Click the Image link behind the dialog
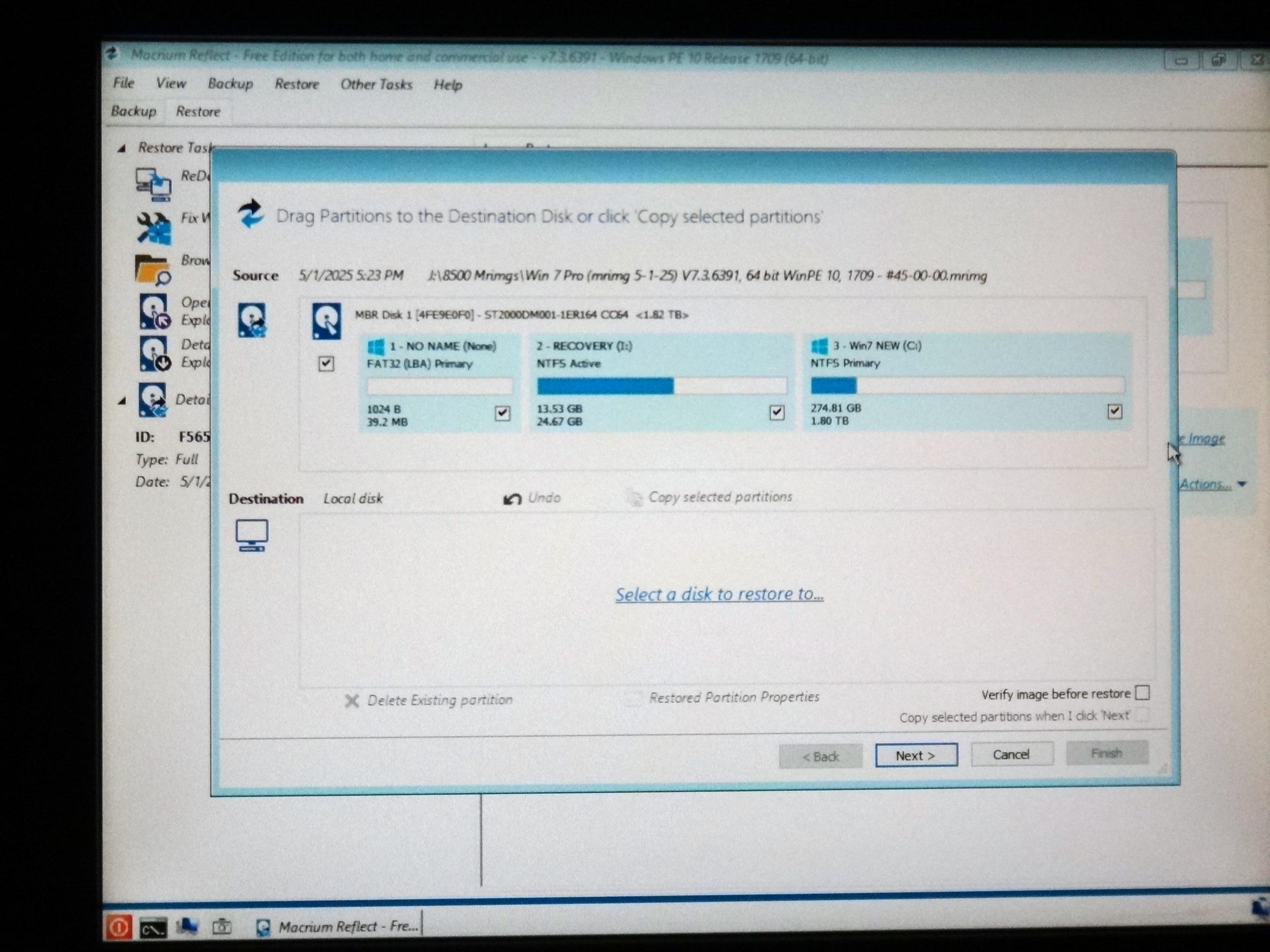 tap(1202, 438)
